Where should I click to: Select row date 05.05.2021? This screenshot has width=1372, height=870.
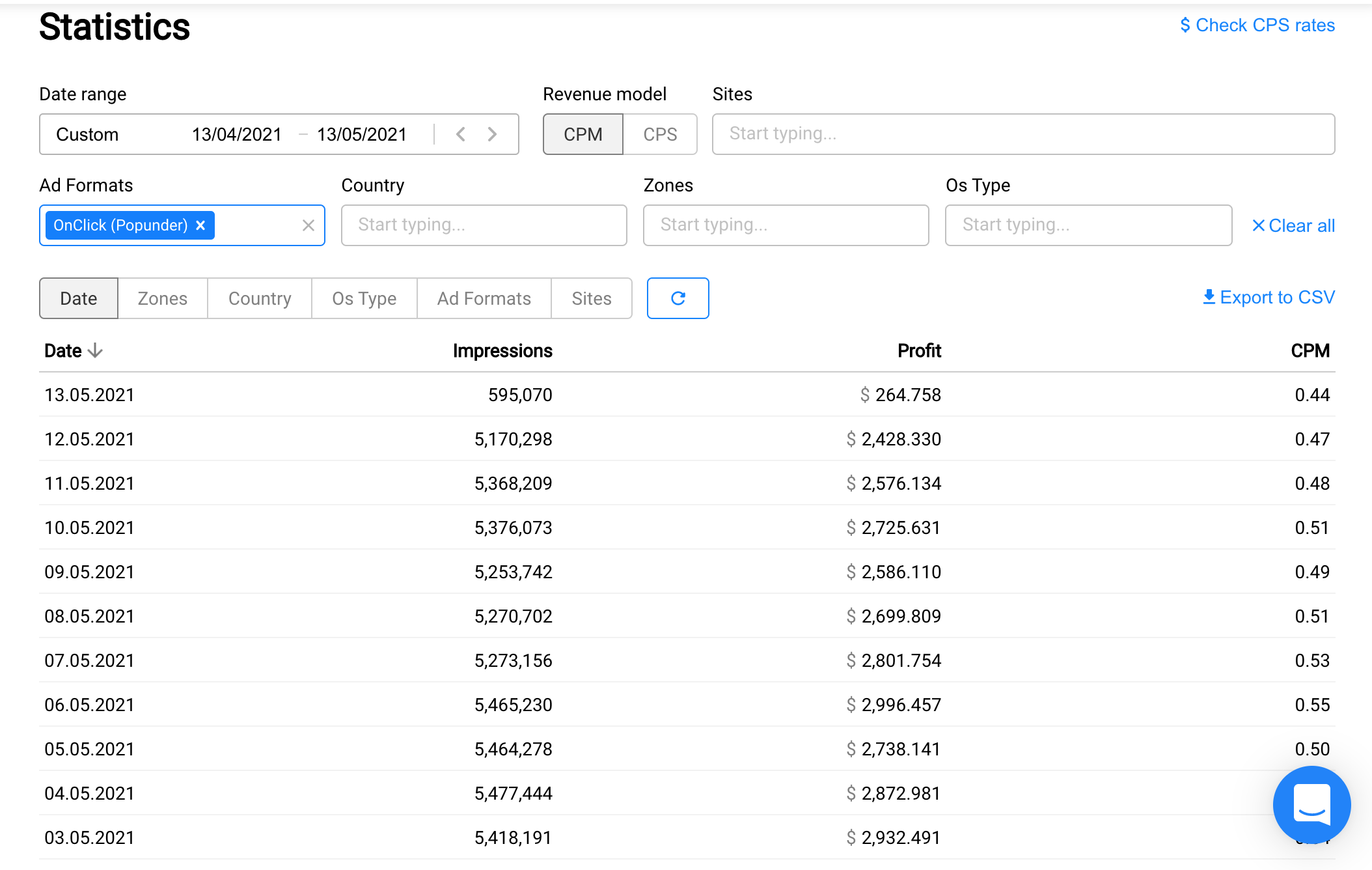[x=89, y=750]
